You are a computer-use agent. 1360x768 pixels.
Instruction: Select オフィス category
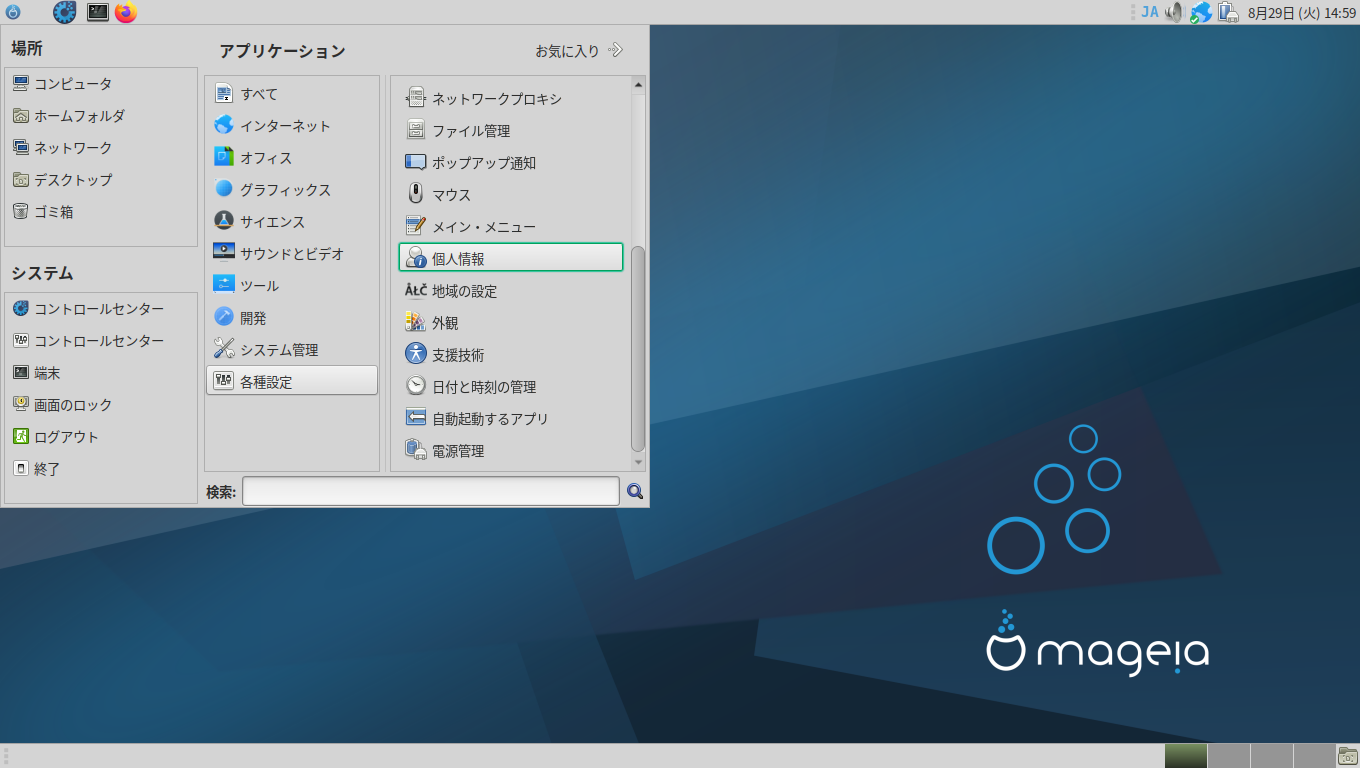click(292, 158)
